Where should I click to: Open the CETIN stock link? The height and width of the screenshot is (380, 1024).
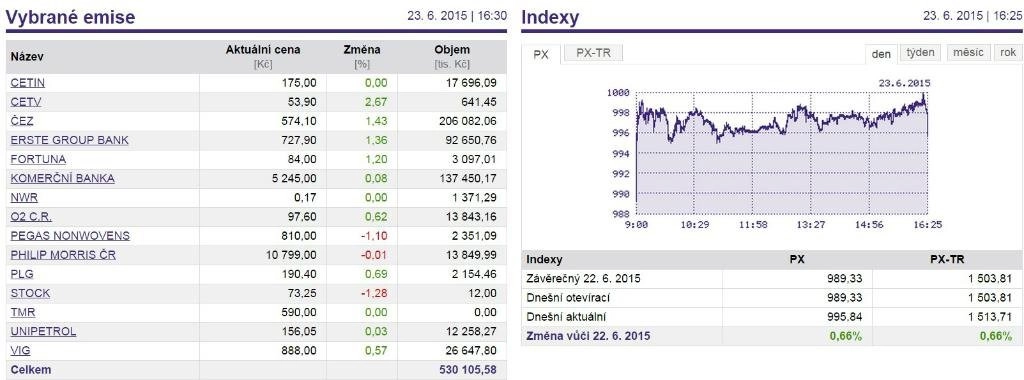coord(27,83)
